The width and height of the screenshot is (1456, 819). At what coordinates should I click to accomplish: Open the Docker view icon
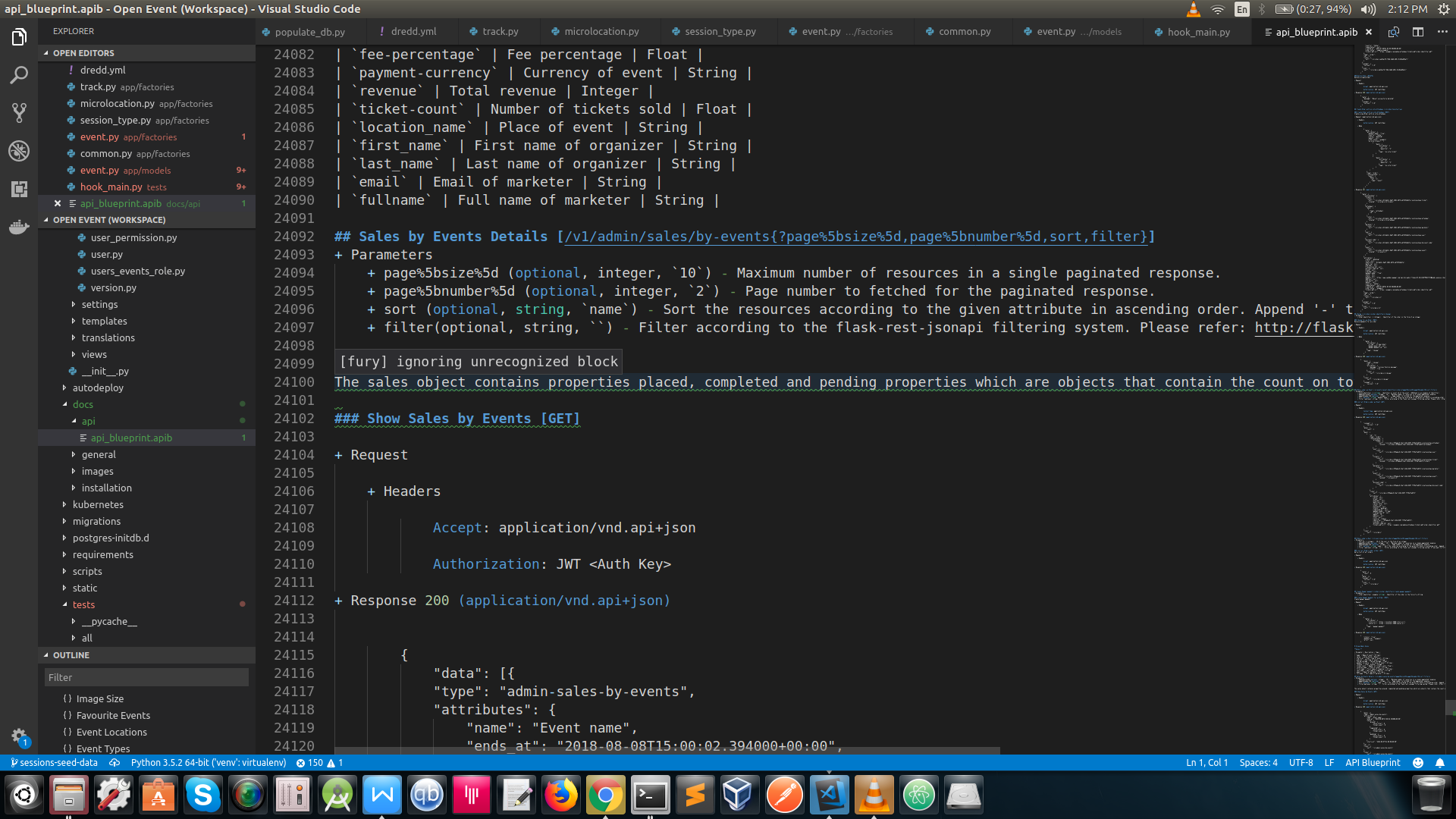[19, 227]
